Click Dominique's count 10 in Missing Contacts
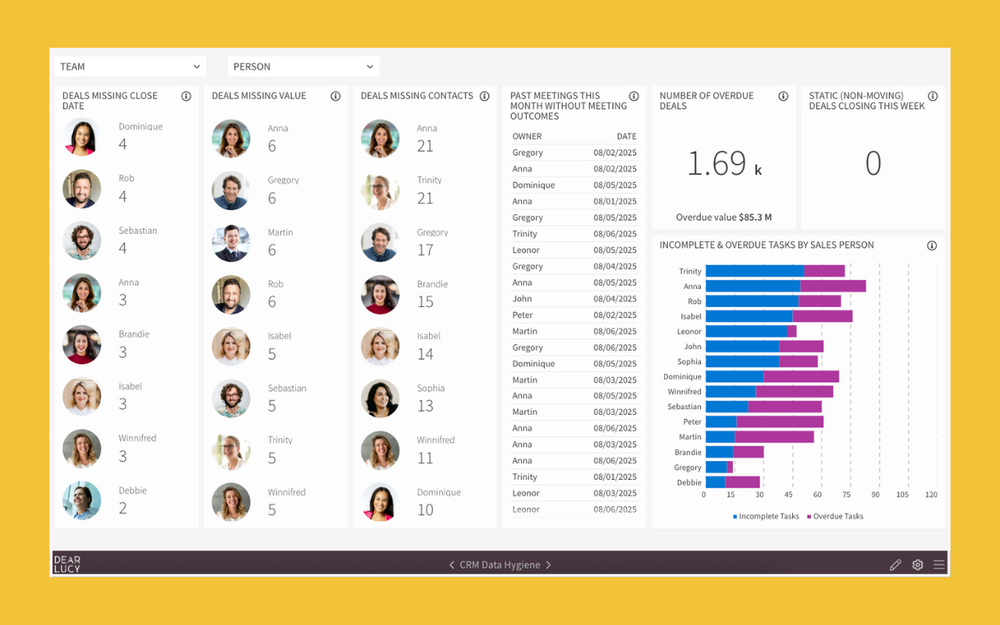 pyautogui.click(x=425, y=510)
